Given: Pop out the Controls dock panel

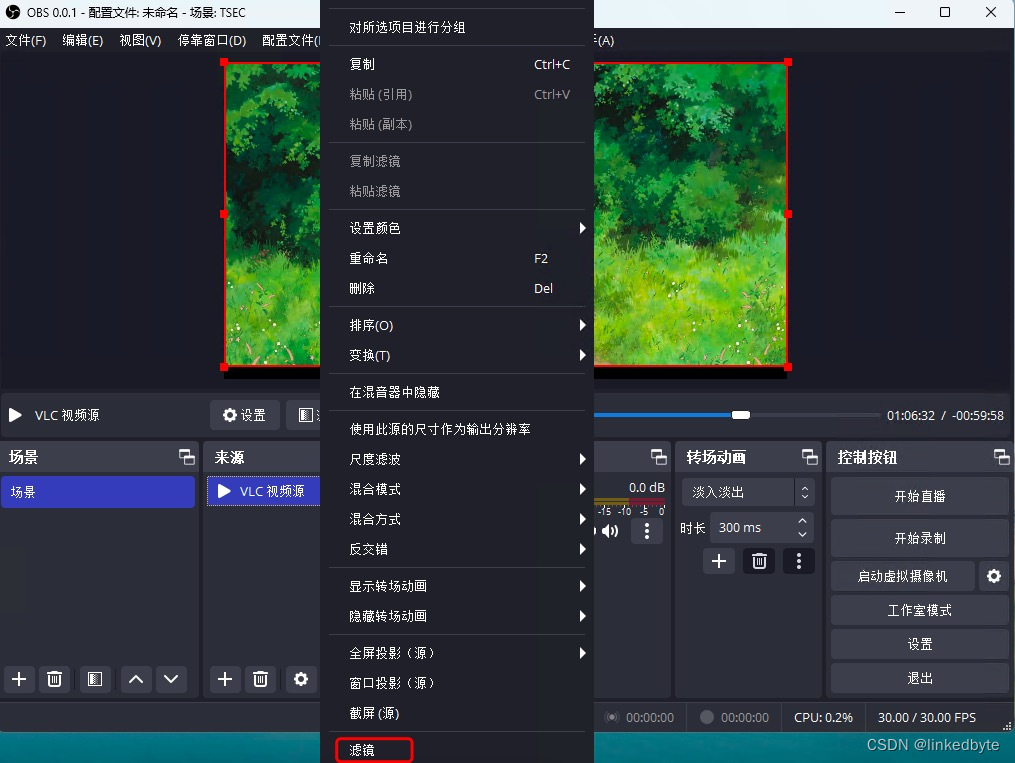Looking at the screenshot, I should tap(1001, 457).
